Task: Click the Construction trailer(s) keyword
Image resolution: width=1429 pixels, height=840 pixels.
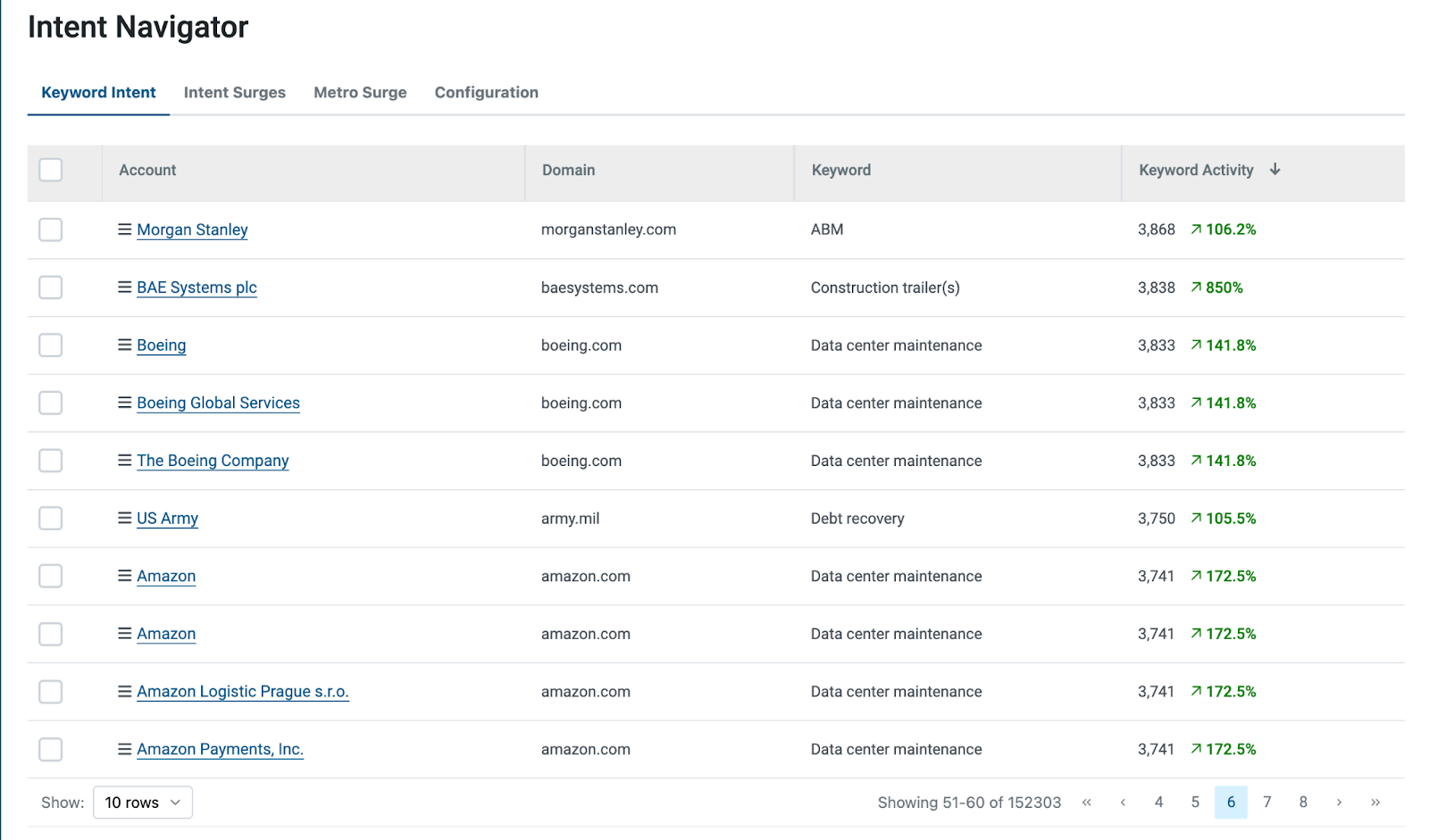Action: [885, 287]
